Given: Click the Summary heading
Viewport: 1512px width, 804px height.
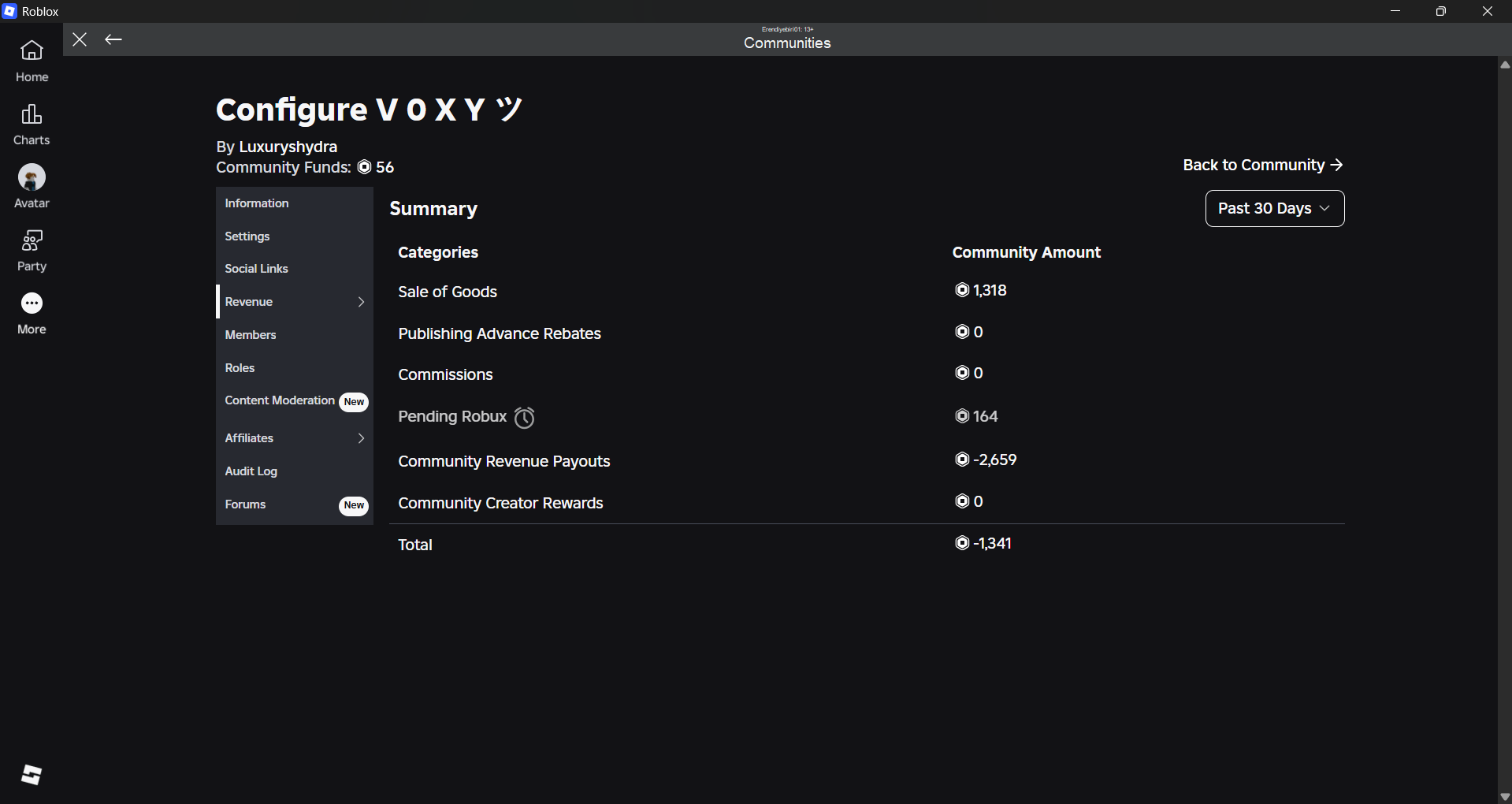Looking at the screenshot, I should pyautogui.click(x=433, y=209).
